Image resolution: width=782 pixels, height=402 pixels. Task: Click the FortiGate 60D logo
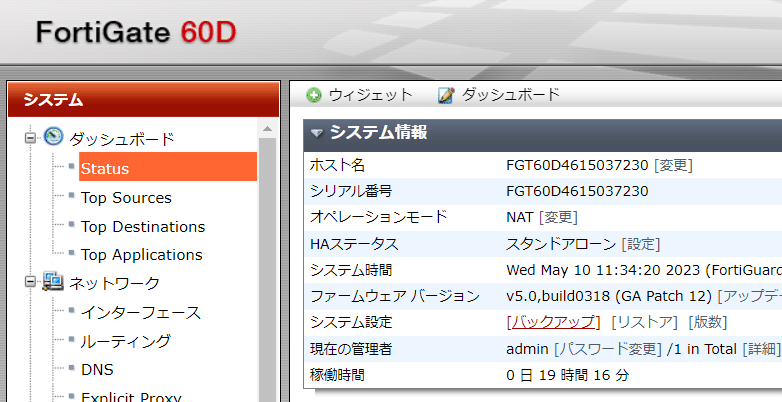pos(136,32)
